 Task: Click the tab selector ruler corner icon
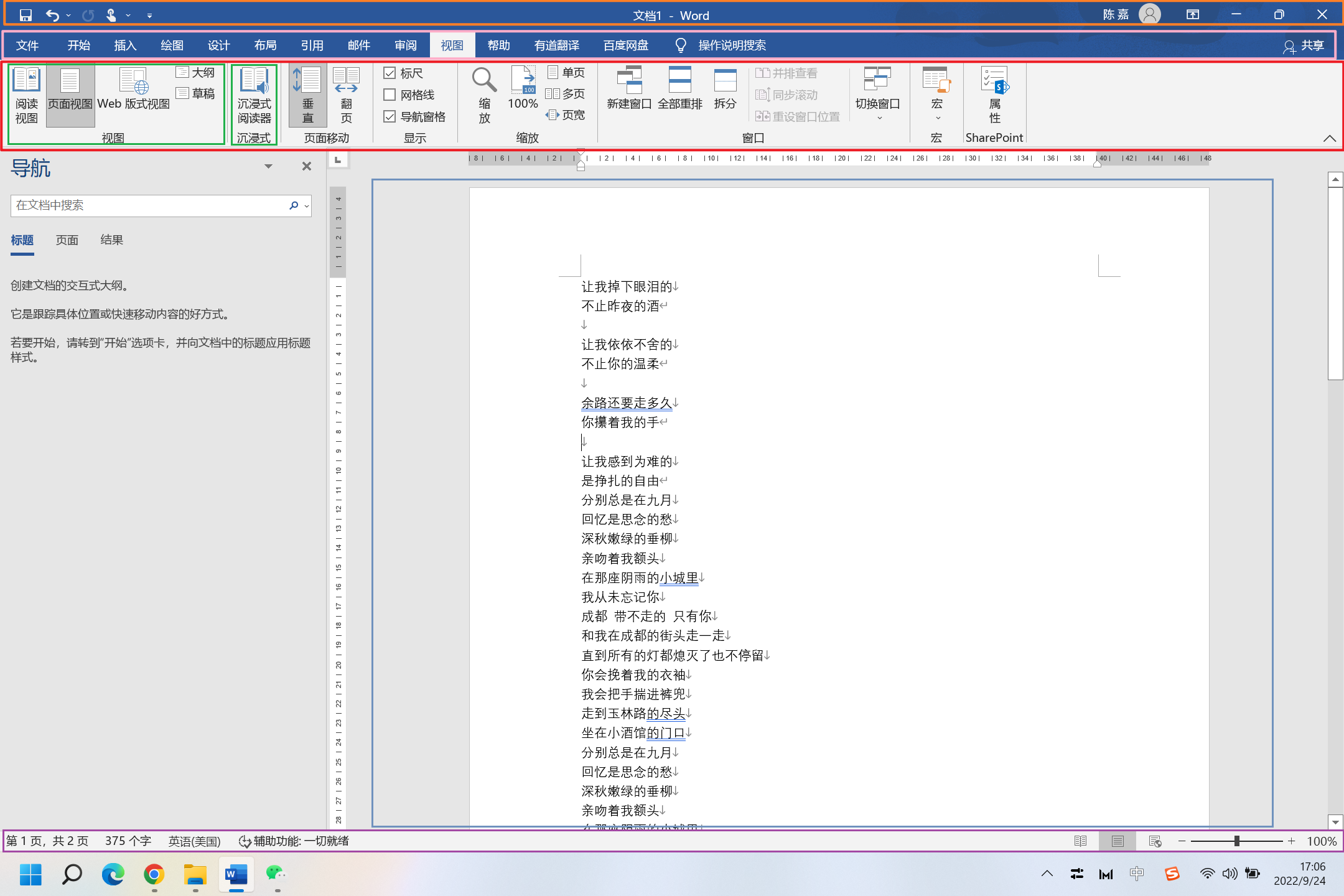pos(338,160)
